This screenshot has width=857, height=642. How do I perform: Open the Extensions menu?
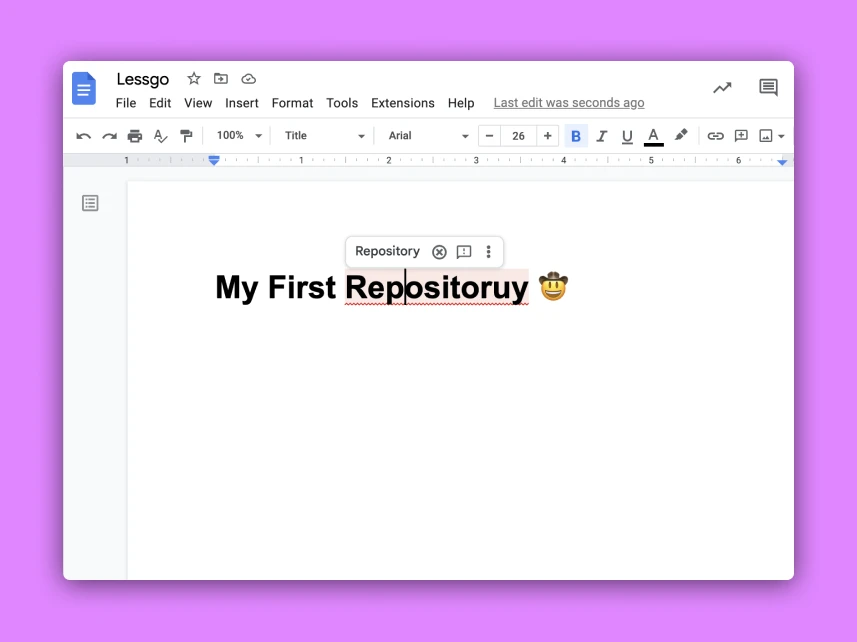pyautogui.click(x=402, y=103)
